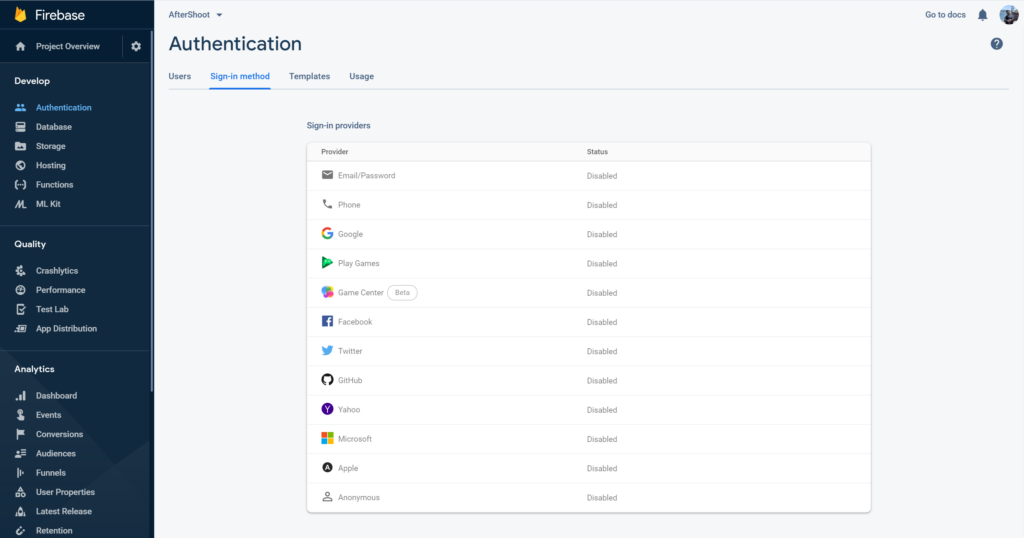Screen dimensions: 1024x538
Task: Click the Facebook provider logo
Action: click(x=327, y=321)
